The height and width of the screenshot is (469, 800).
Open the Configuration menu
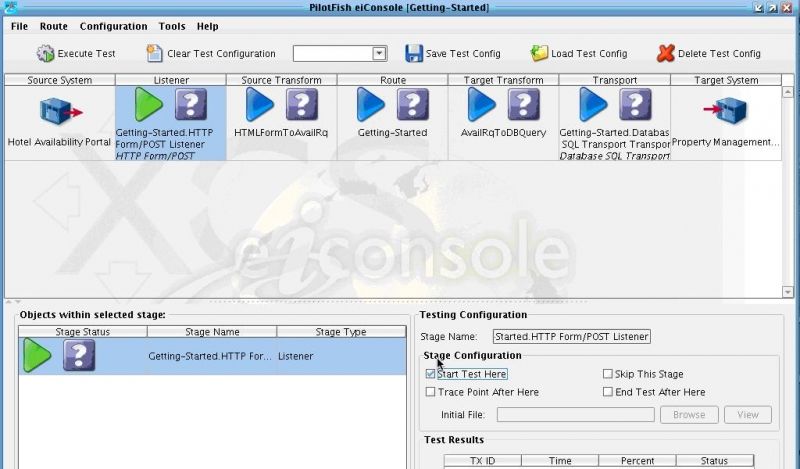(x=113, y=26)
